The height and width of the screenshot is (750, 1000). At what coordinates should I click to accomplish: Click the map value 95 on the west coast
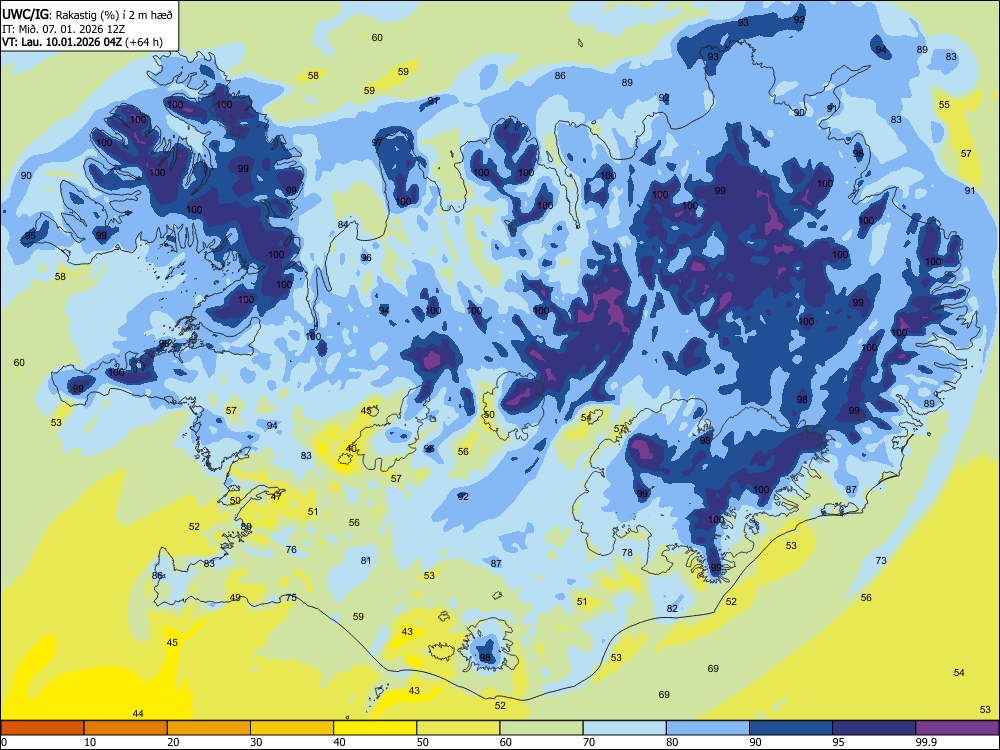30,236
